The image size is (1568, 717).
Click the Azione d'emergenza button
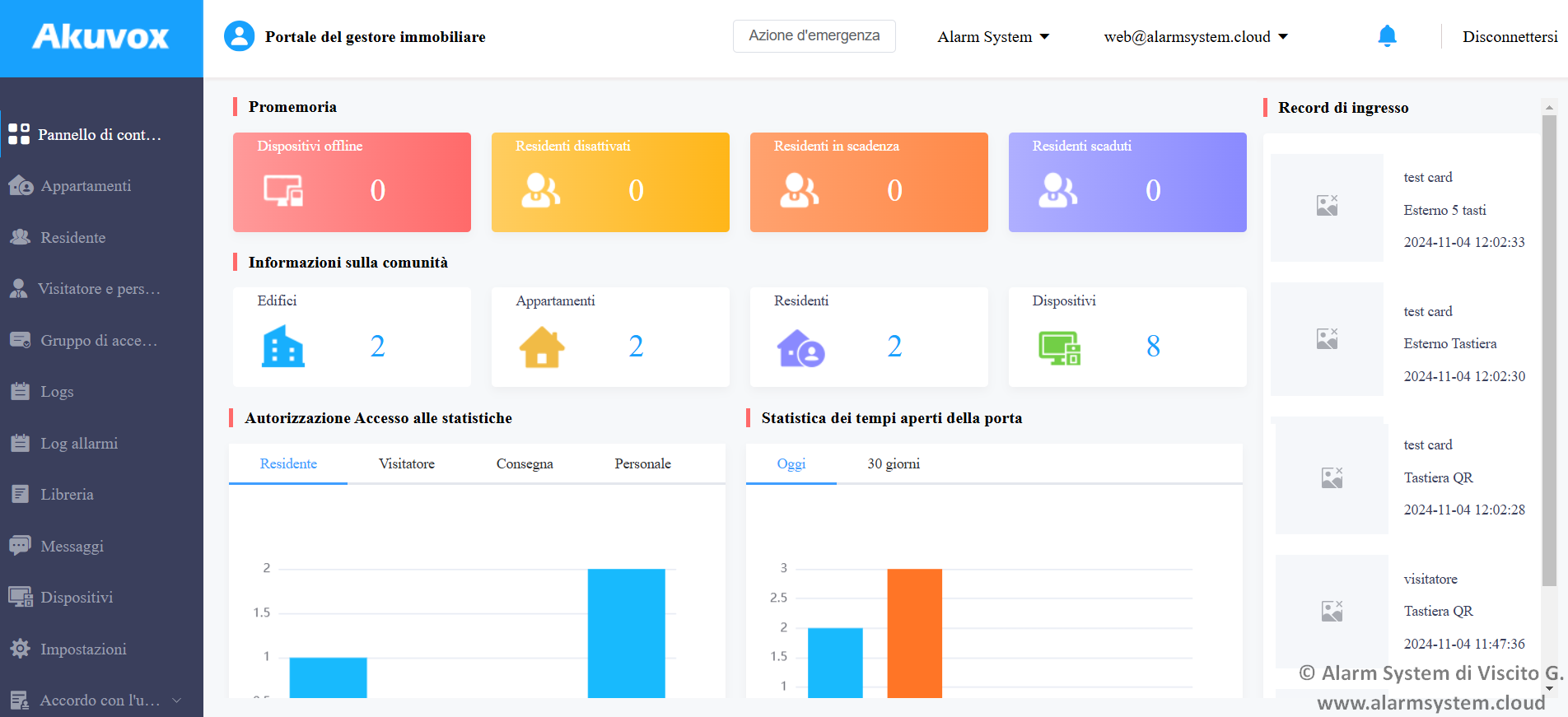coord(814,35)
